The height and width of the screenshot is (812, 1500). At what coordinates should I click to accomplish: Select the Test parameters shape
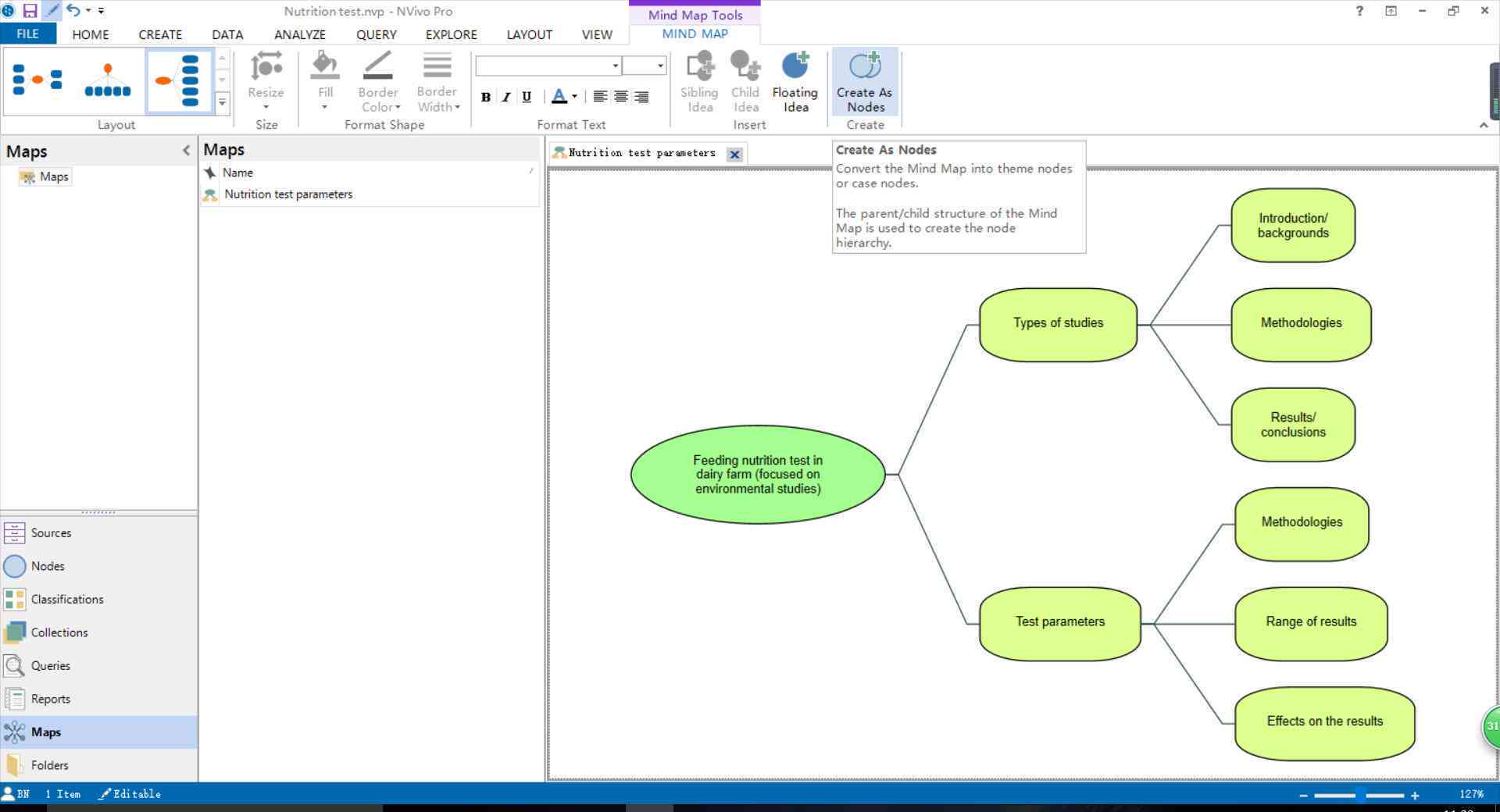point(1060,624)
